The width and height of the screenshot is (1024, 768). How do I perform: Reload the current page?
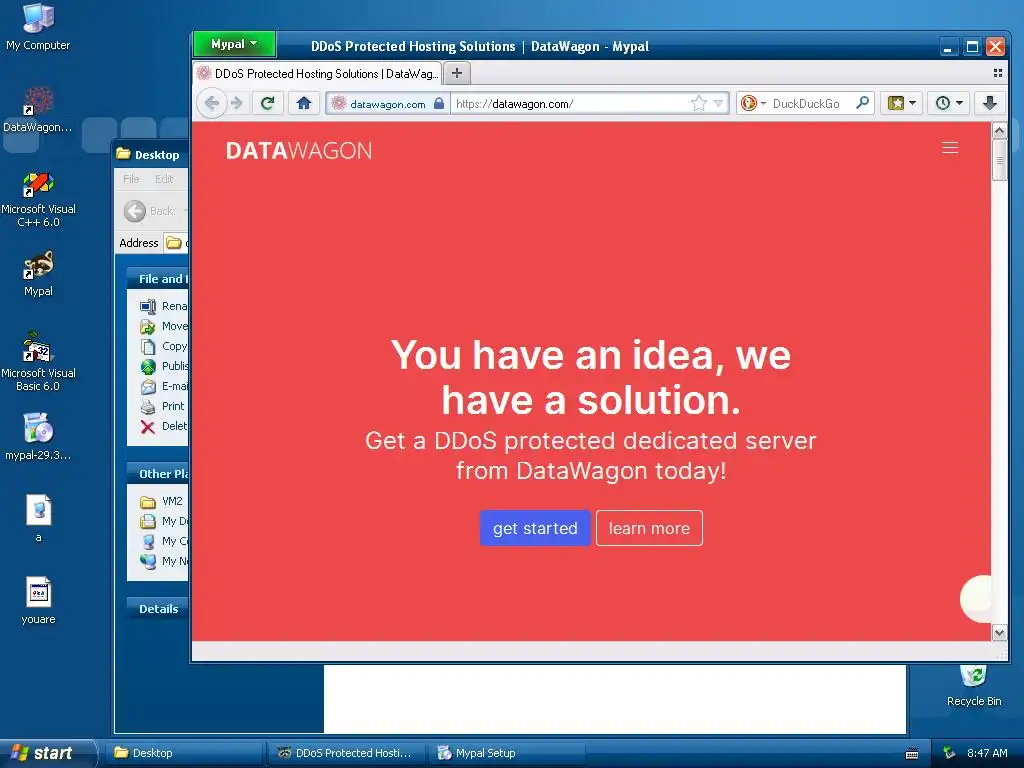[267, 103]
